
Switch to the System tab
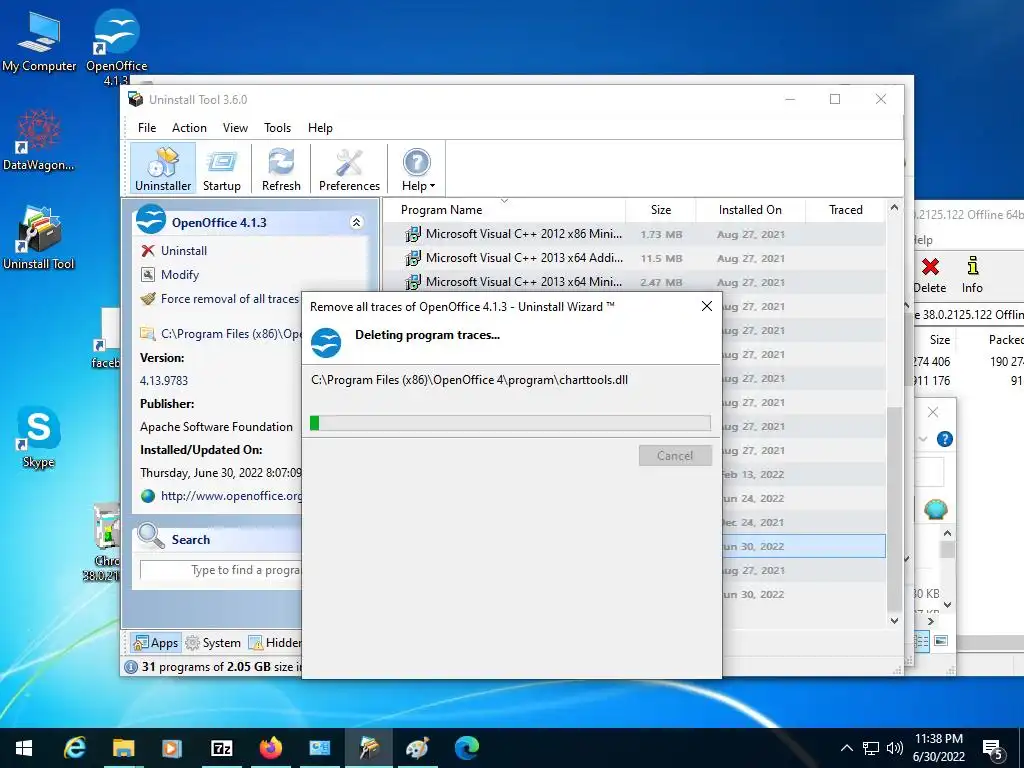[x=213, y=643]
